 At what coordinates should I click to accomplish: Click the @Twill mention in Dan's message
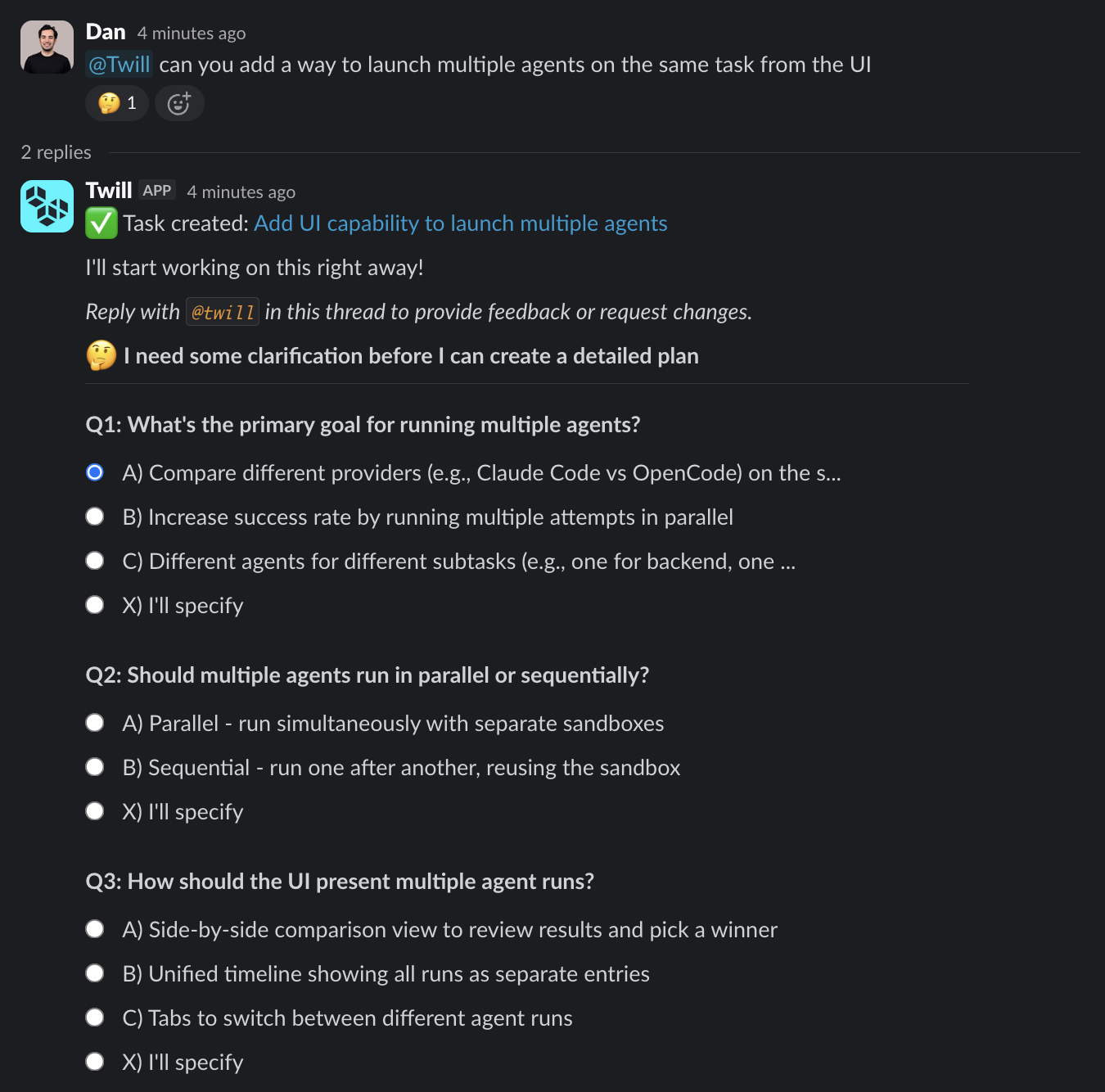(120, 64)
